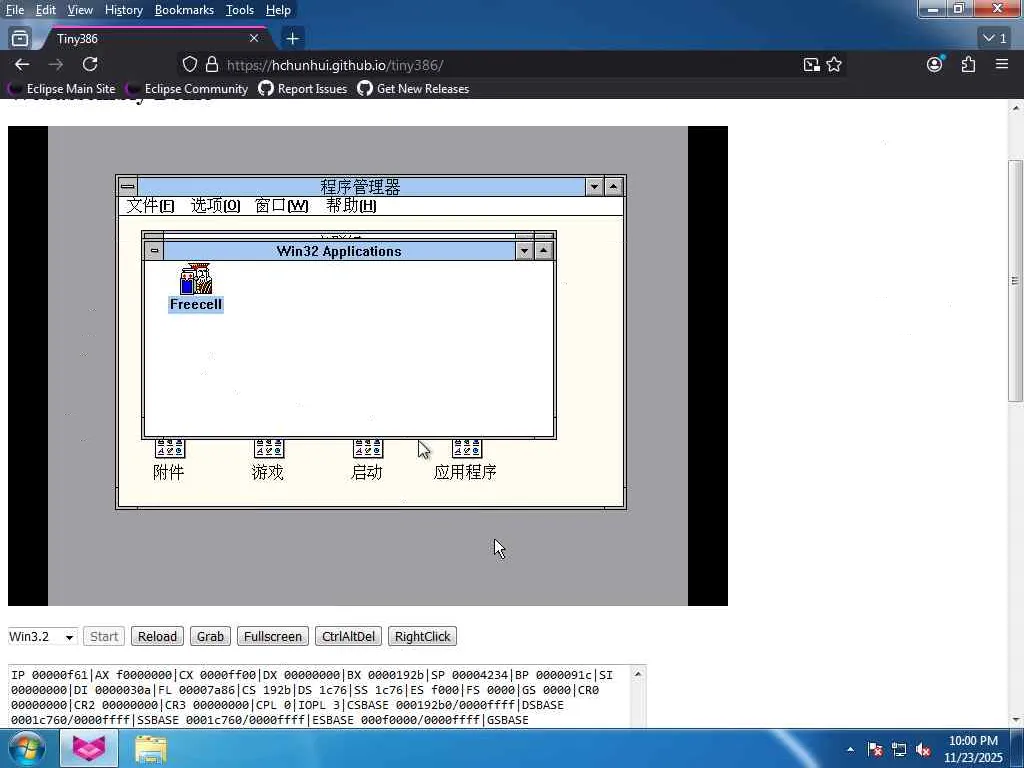
Task: Open the Firefox History menu
Action: (x=123, y=10)
